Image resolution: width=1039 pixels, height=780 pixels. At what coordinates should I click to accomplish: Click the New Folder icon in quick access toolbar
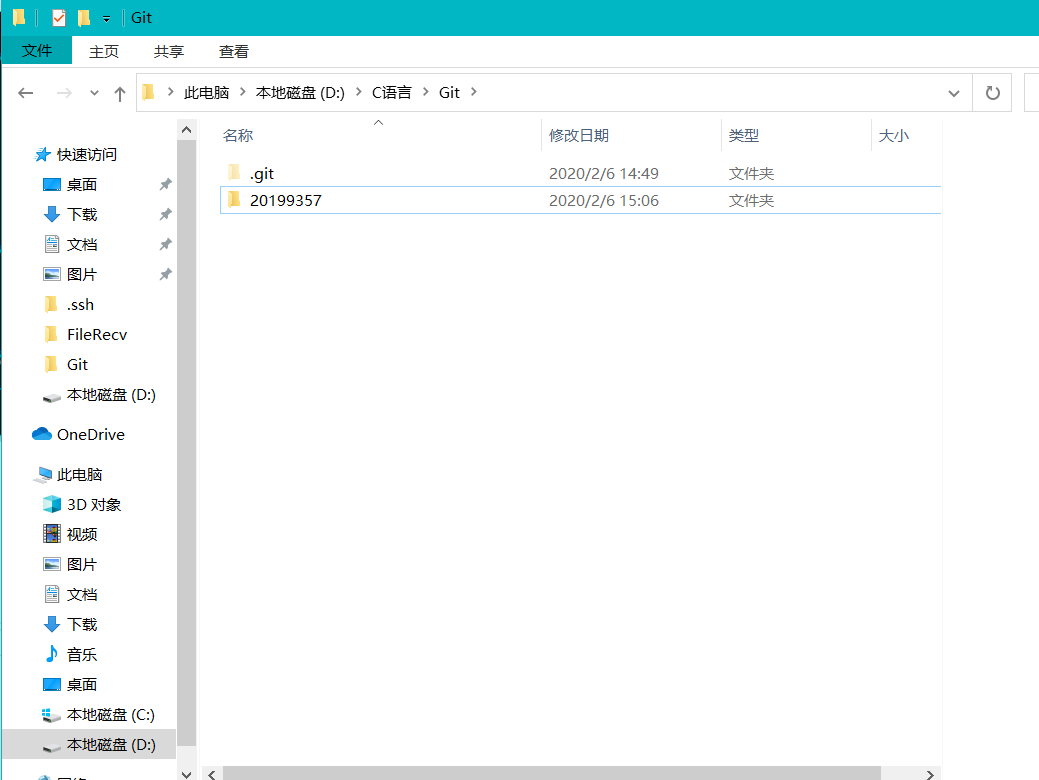(x=83, y=18)
